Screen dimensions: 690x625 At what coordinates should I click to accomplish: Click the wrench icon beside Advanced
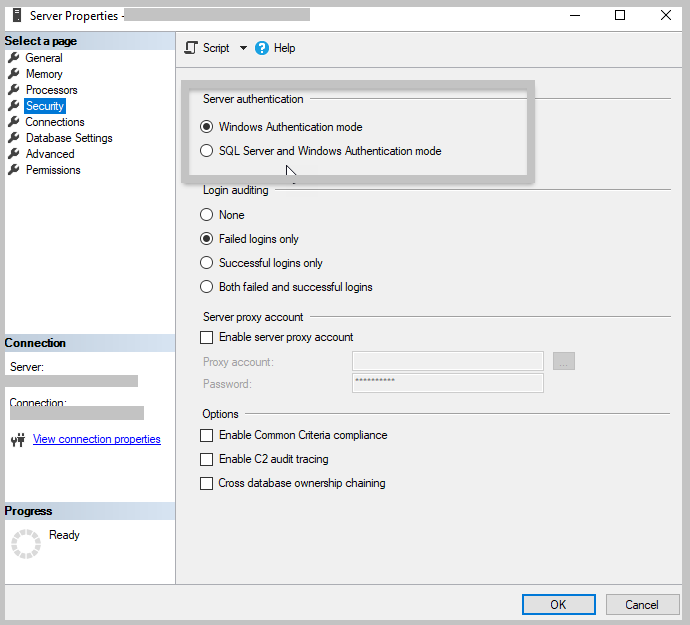pos(14,154)
